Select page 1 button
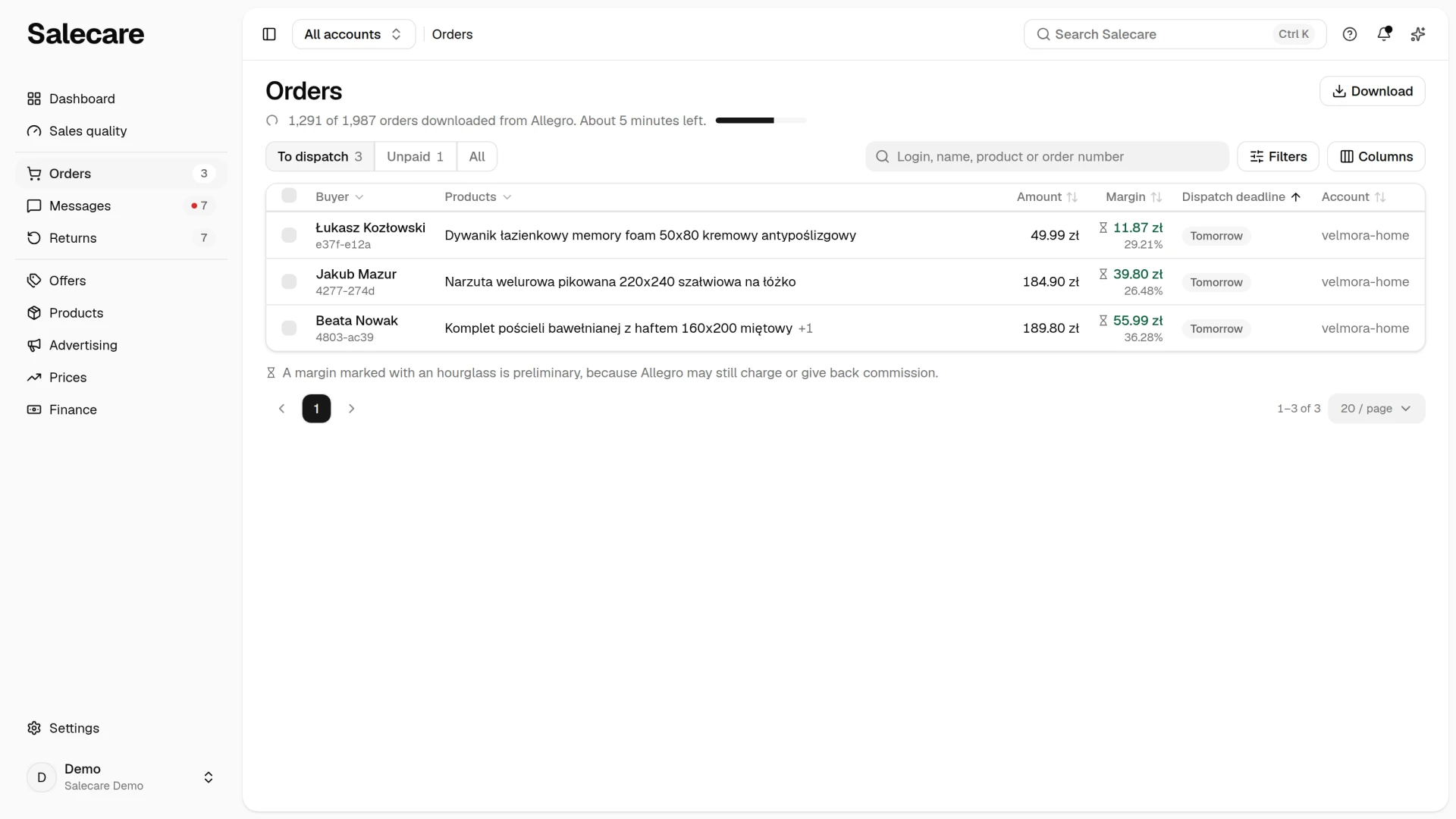The image size is (1456, 819). [316, 409]
